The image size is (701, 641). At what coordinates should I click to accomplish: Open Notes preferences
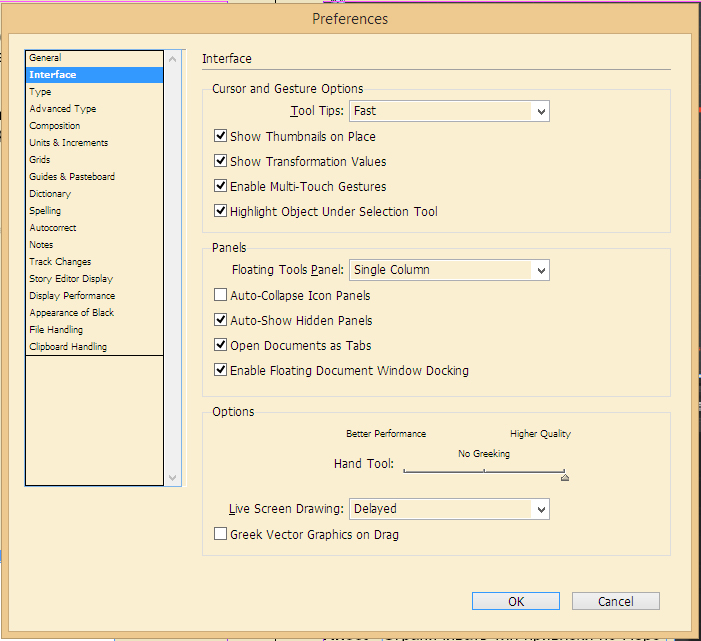pyautogui.click(x=94, y=245)
